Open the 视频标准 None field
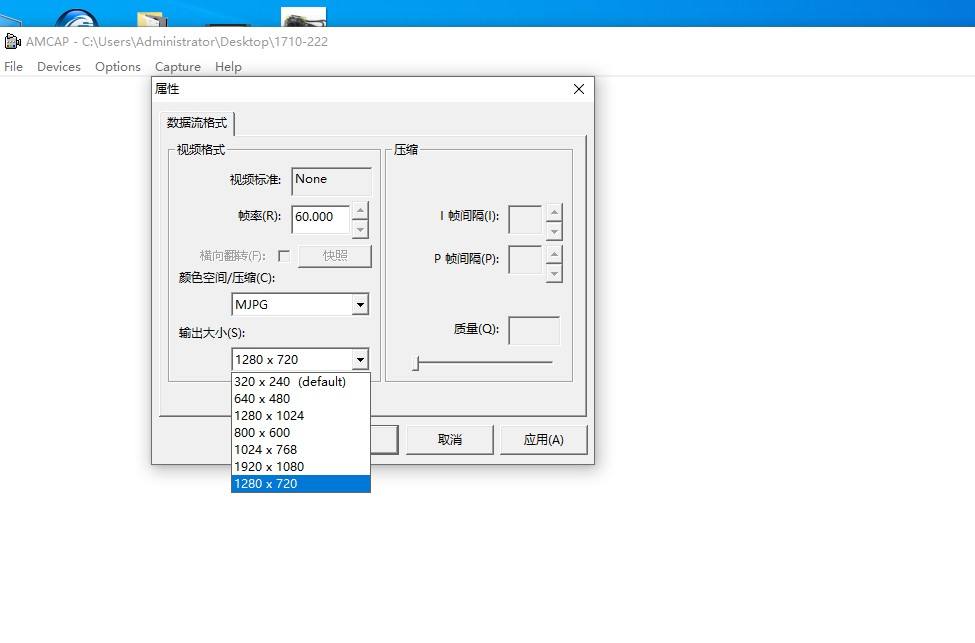 pos(330,180)
